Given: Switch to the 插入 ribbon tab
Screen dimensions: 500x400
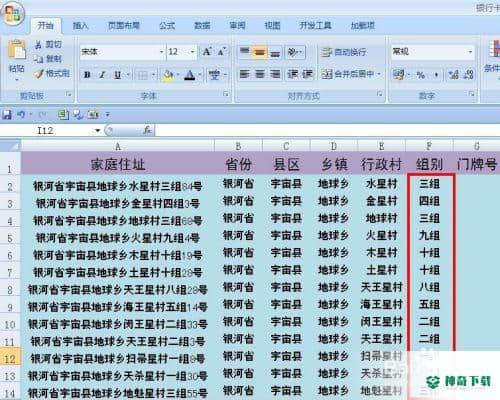Looking at the screenshot, I should 81,26.
